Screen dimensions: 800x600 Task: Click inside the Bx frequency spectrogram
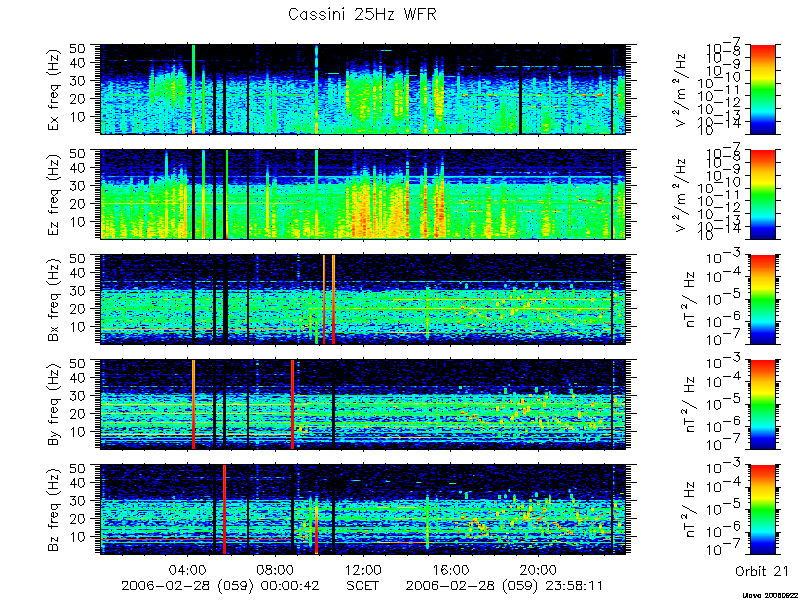click(363, 299)
